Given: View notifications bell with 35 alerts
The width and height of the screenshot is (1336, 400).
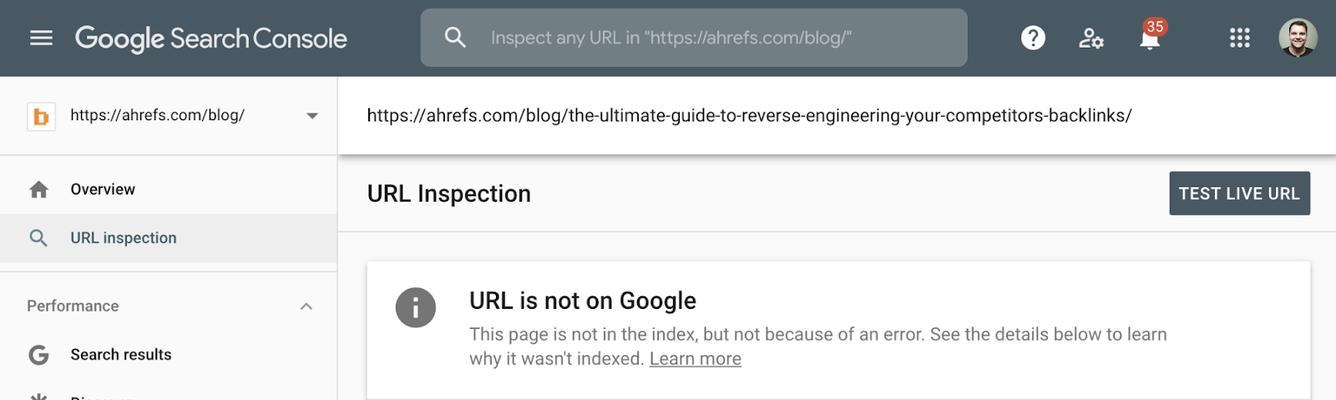Looking at the screenshot, I should point(1150,36).
